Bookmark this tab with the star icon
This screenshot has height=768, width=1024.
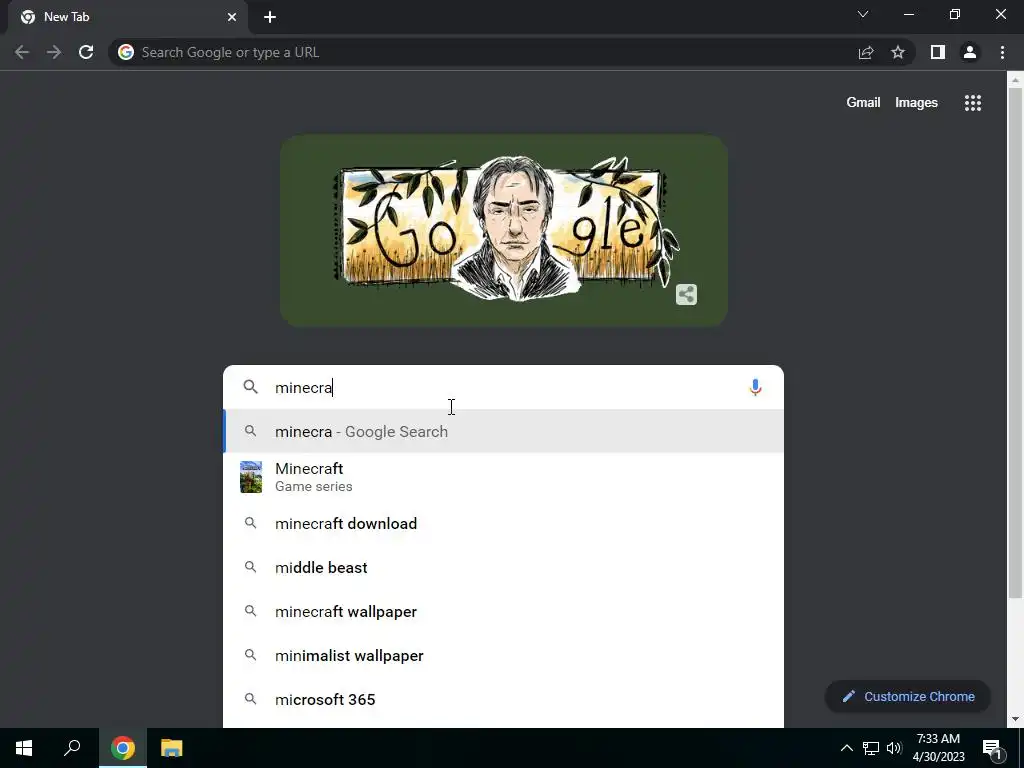(x=898, y=52)
